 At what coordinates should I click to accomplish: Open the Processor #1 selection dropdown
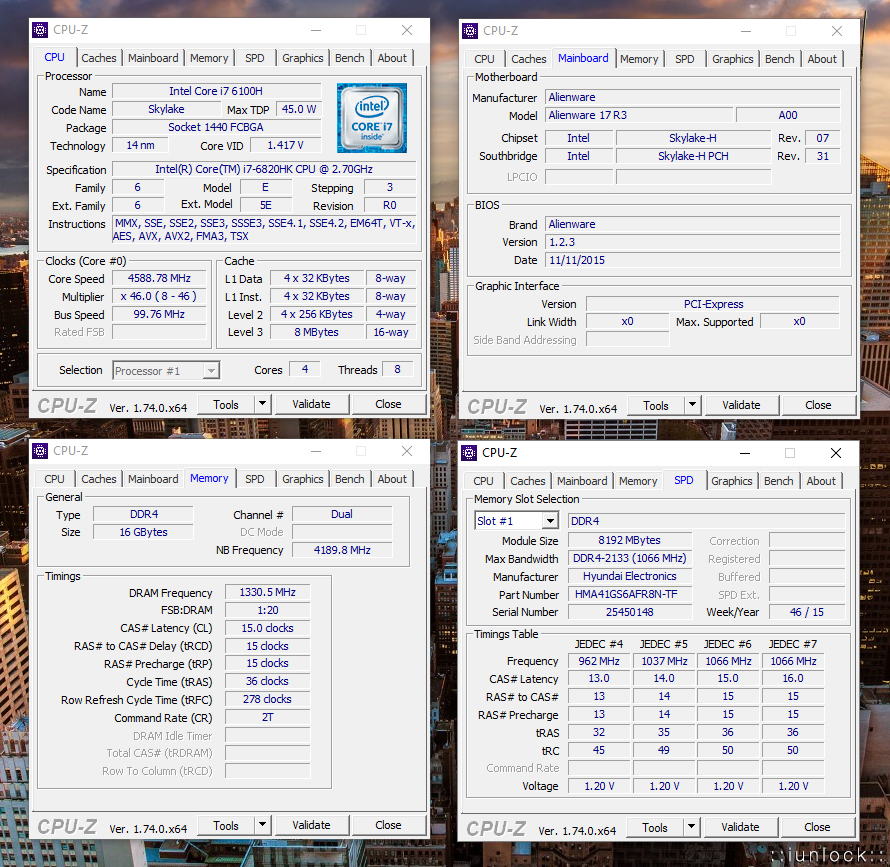[211, 371]
